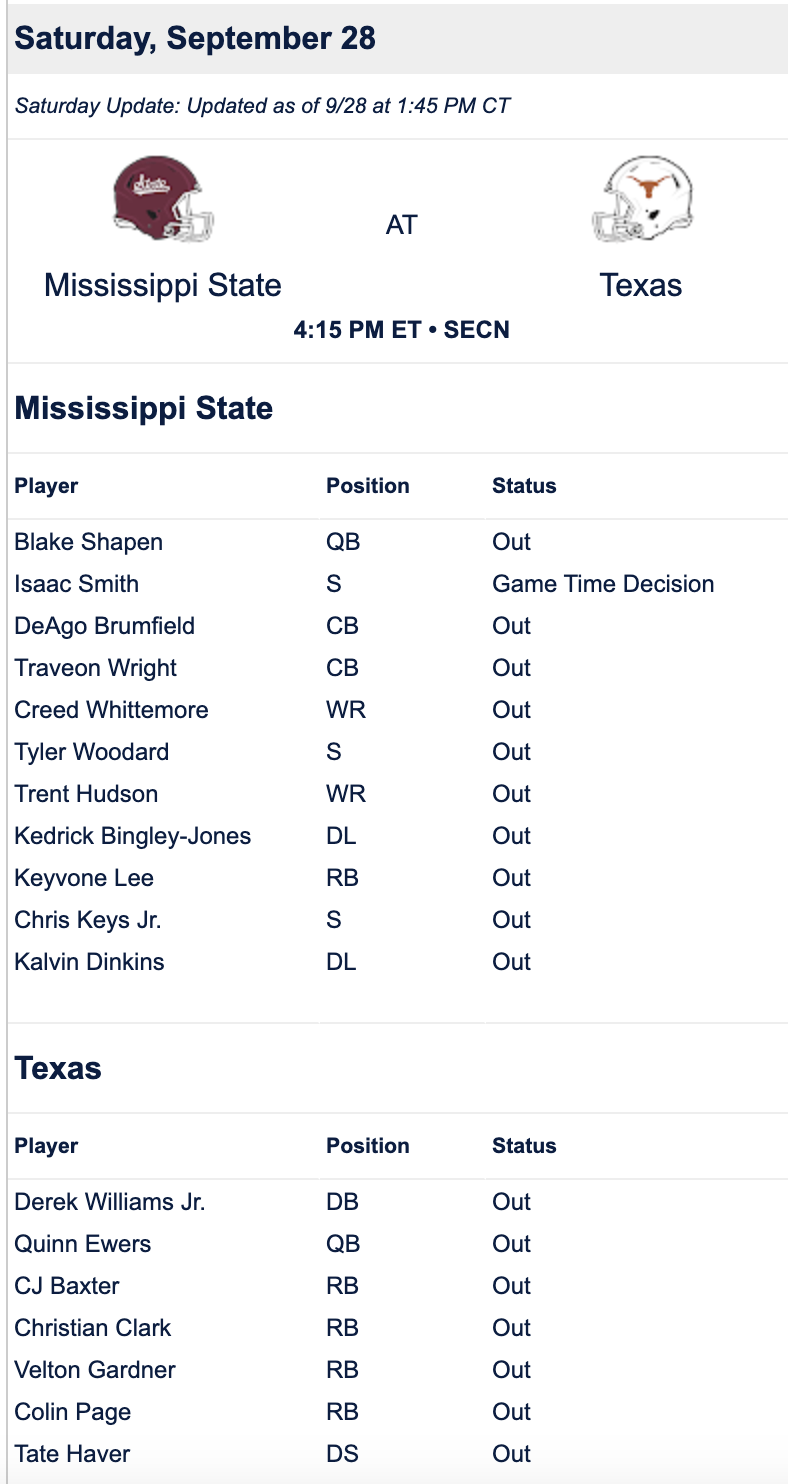
Task: Click the Position column header in Mississippi State table
Action: pyautogui.click(x=368, y=486)
